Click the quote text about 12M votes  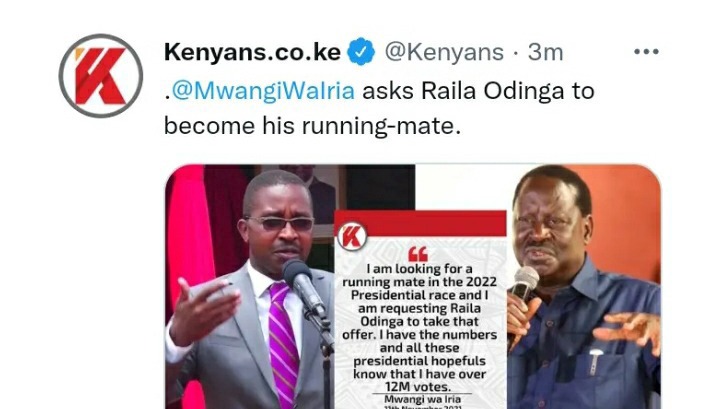(x=420, y=328)
